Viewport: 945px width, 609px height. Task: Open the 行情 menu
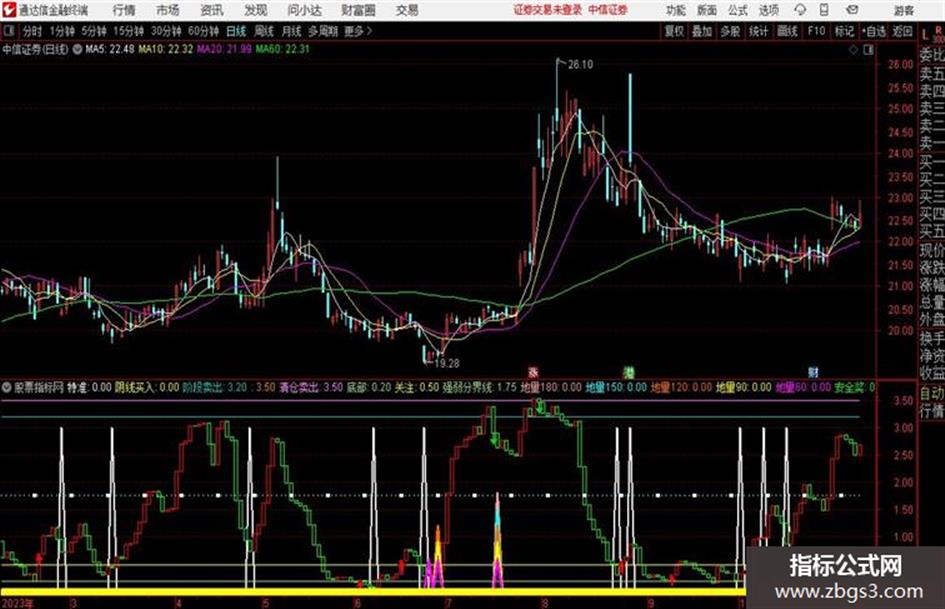coord(124,10)
